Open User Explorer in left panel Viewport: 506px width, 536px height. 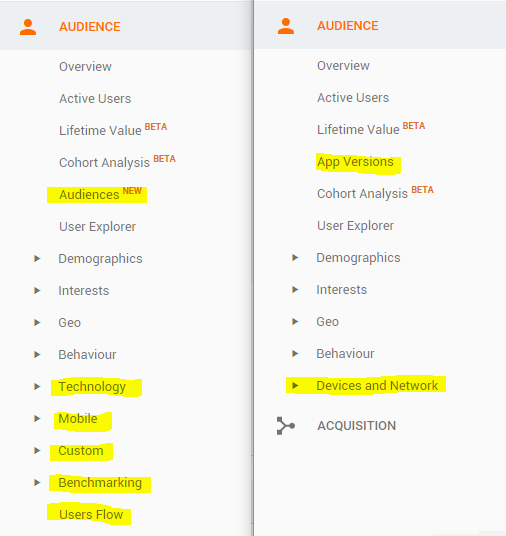(x=97, y=227)
